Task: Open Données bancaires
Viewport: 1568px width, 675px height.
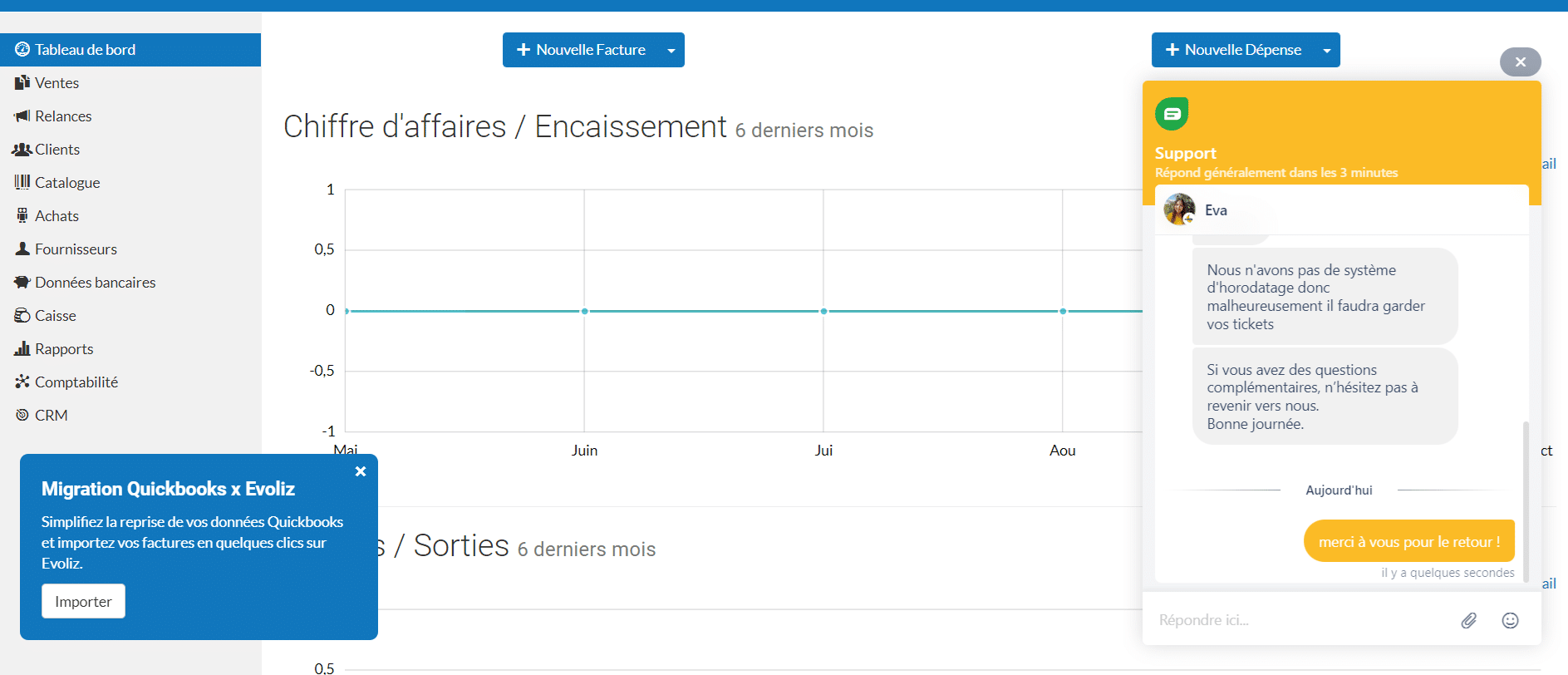Action: 130,283
